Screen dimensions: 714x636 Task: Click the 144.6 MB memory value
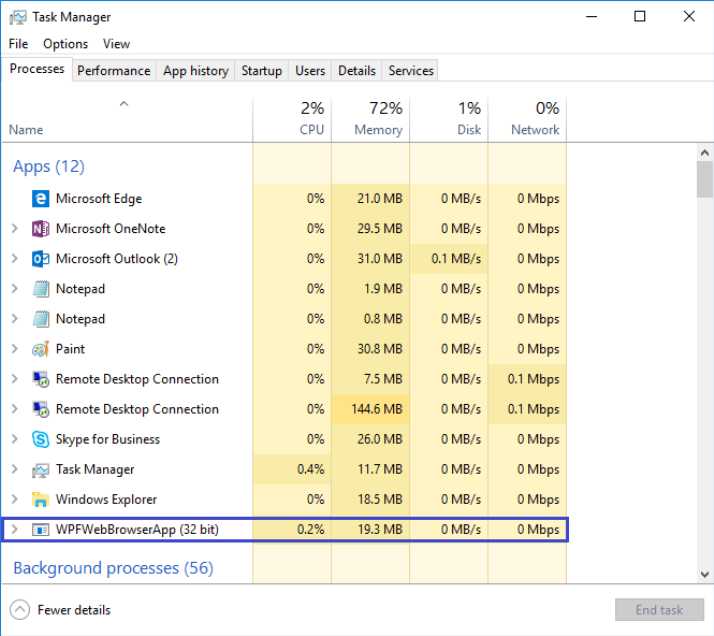377,409
